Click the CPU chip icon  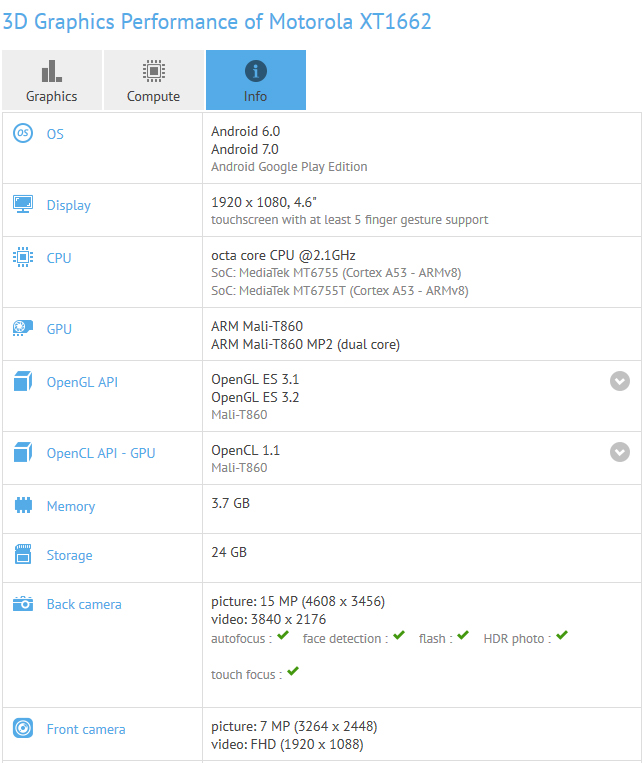[23, 257]
